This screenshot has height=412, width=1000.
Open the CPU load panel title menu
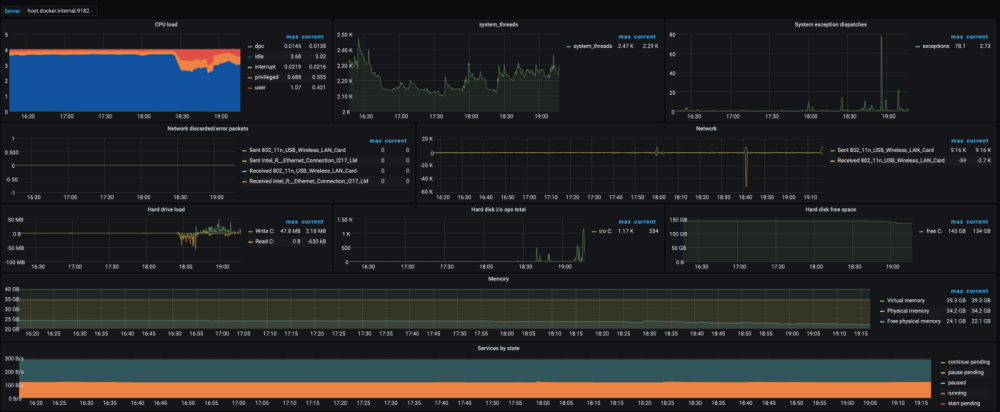(167, 24)
